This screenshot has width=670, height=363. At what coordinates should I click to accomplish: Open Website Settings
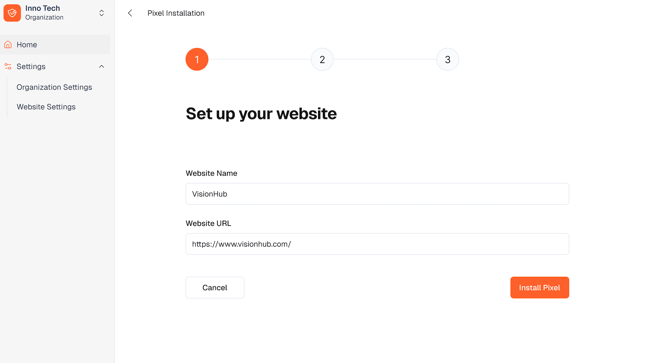[46, 107]
